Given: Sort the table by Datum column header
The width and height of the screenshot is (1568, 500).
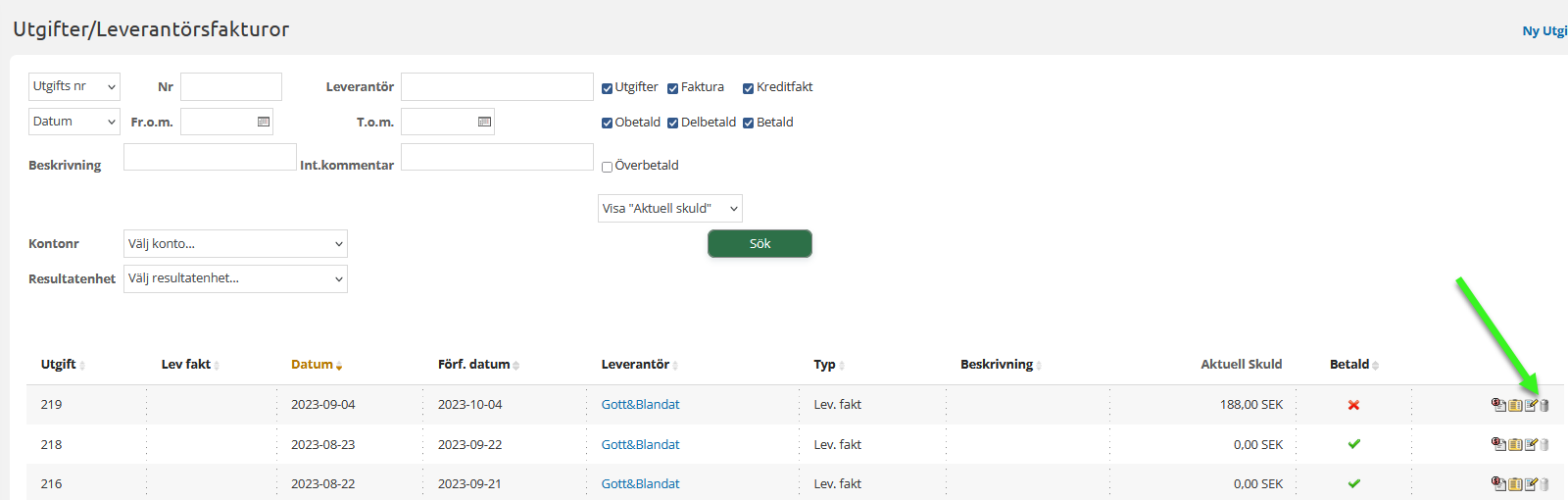Looking at the screenshot, I should point(312,365).
